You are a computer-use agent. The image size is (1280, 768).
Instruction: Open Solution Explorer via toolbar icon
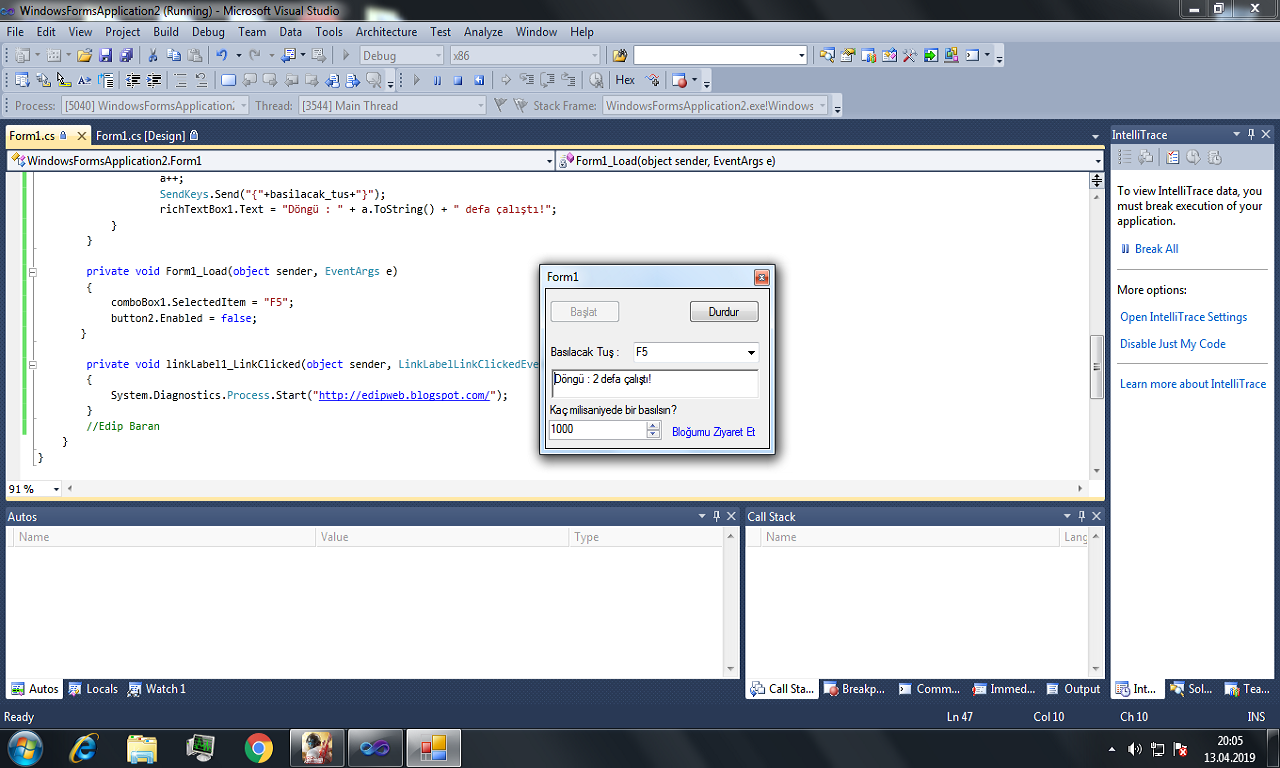827,56
